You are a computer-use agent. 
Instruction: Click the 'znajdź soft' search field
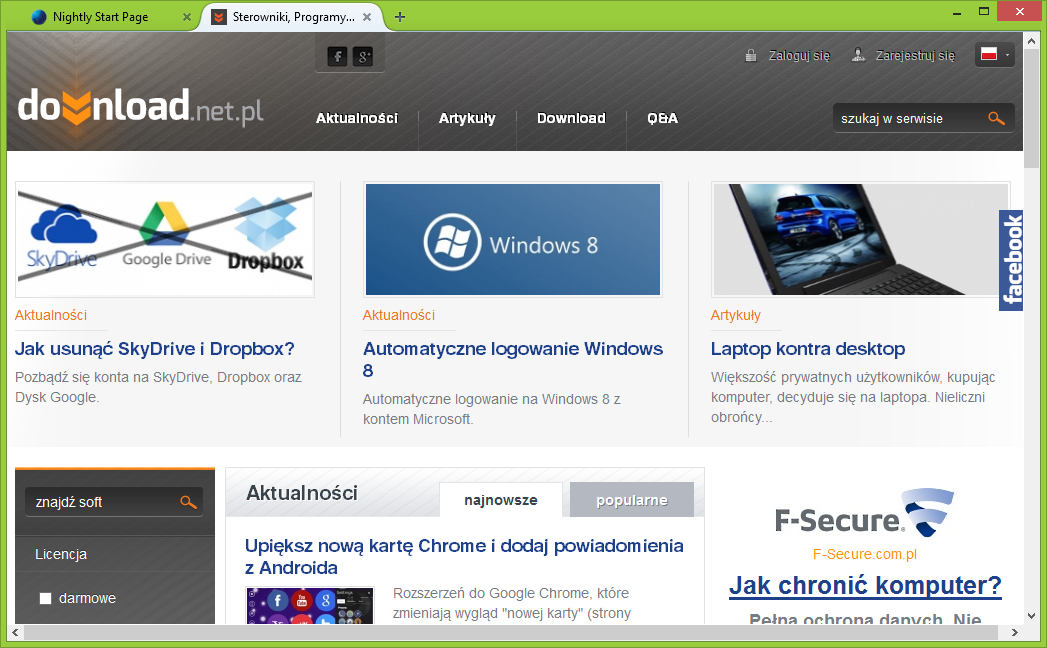coord(114,502)
